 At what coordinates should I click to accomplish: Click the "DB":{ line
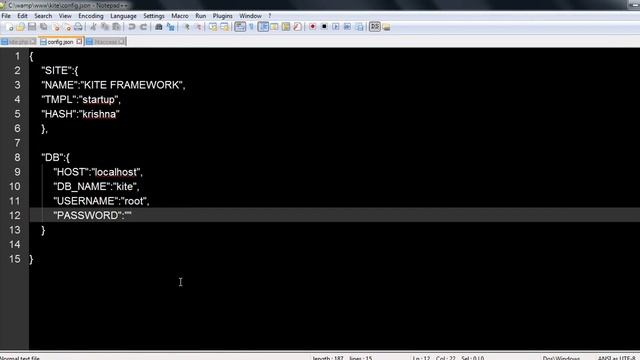pyautogui.click(x=56, y=157)
